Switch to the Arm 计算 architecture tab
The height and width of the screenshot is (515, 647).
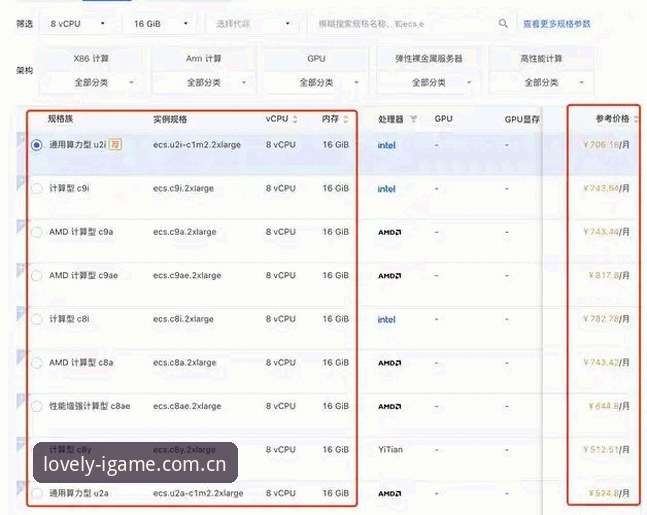tap(203, 59)
